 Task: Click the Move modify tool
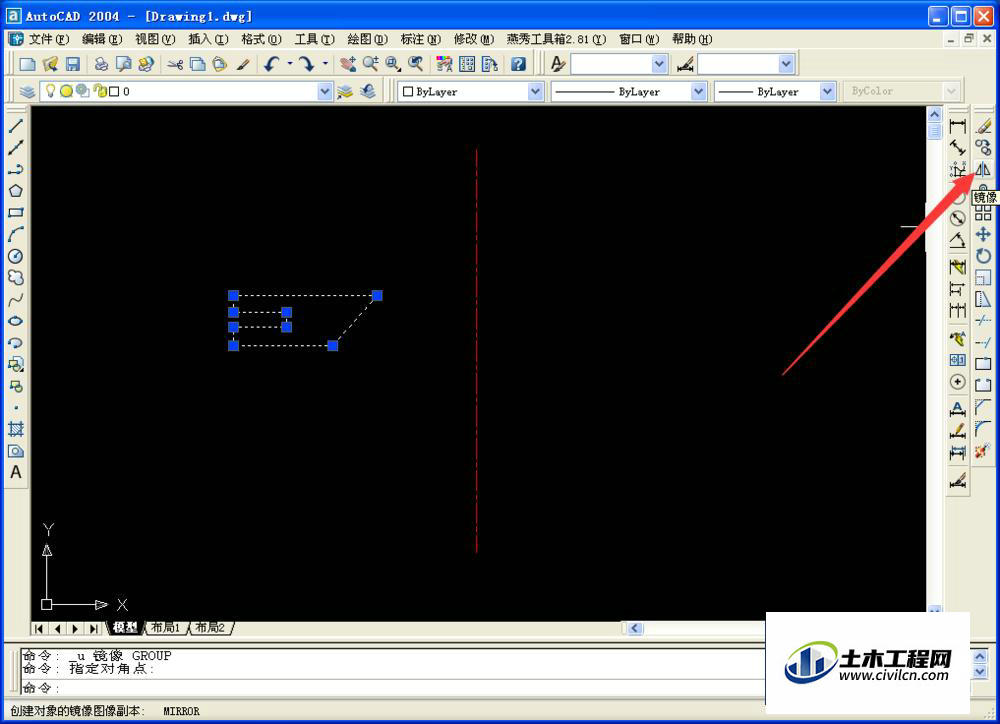click(x=983, y=234)
